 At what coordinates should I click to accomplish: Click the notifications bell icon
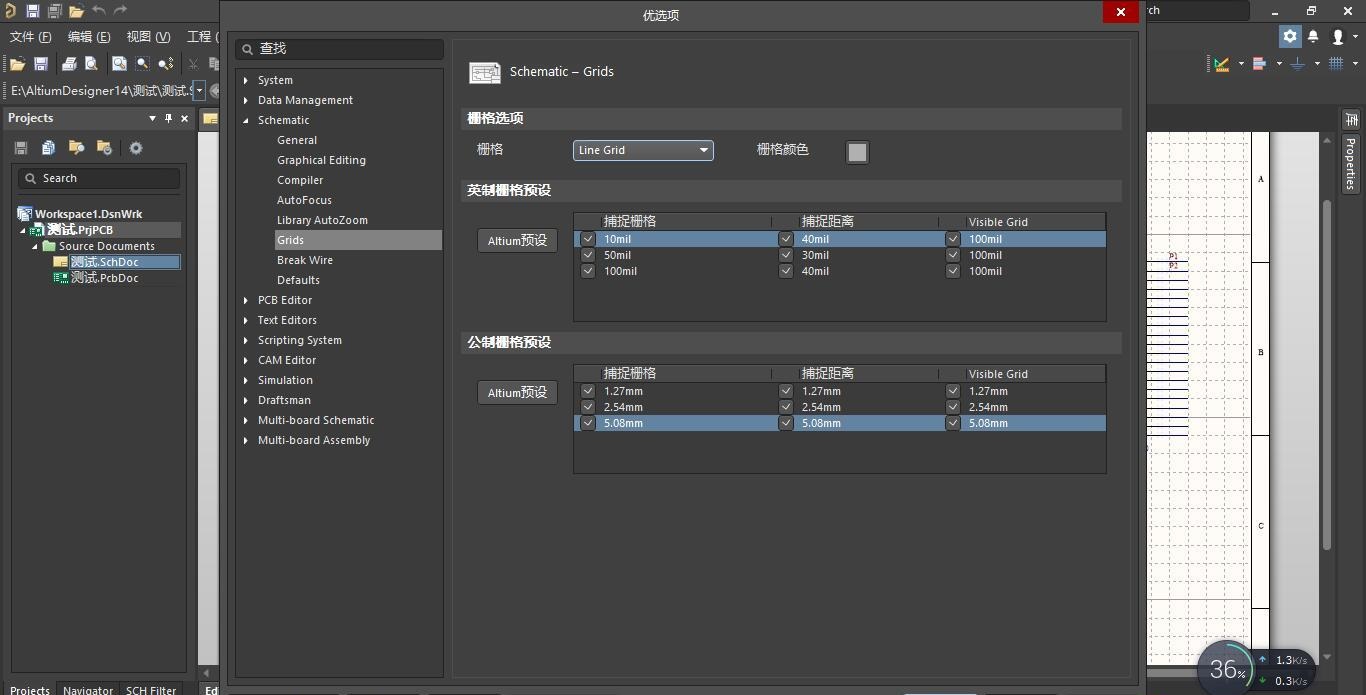pyautogui.click(x=1313, y=37)
